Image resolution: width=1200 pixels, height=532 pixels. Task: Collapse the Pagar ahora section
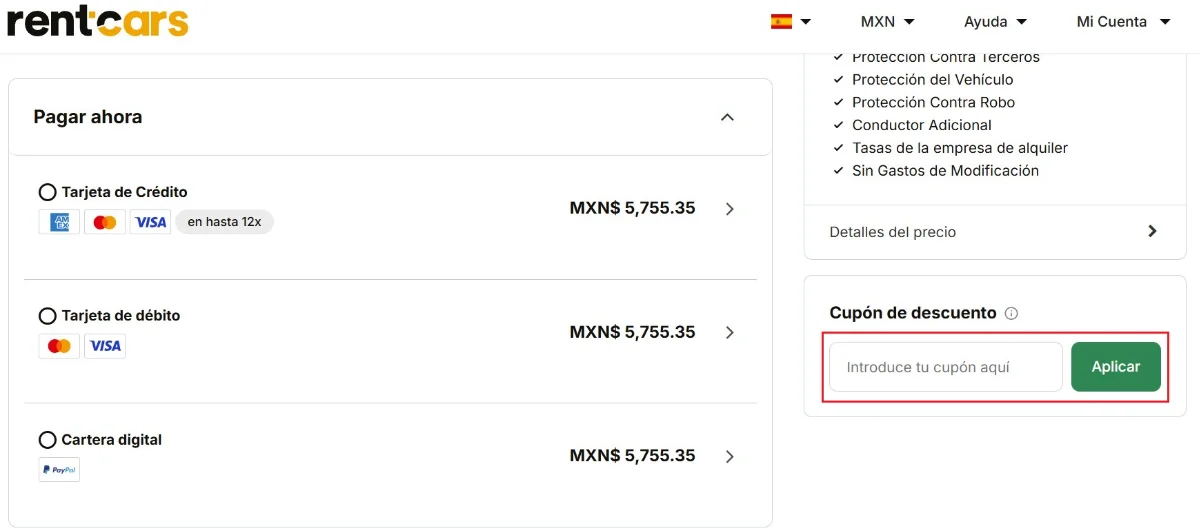(x=727, y=117)
